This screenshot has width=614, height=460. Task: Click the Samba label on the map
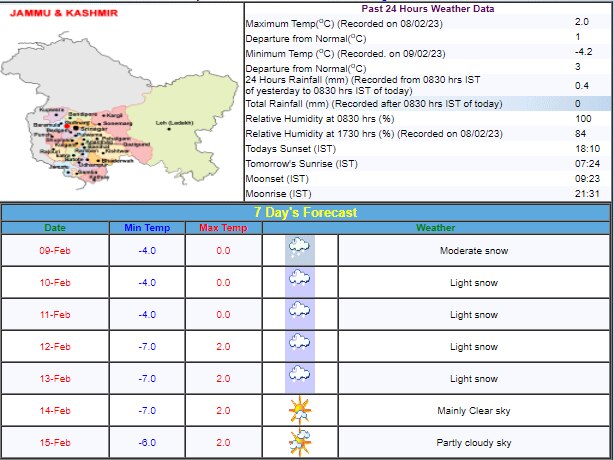88,172
